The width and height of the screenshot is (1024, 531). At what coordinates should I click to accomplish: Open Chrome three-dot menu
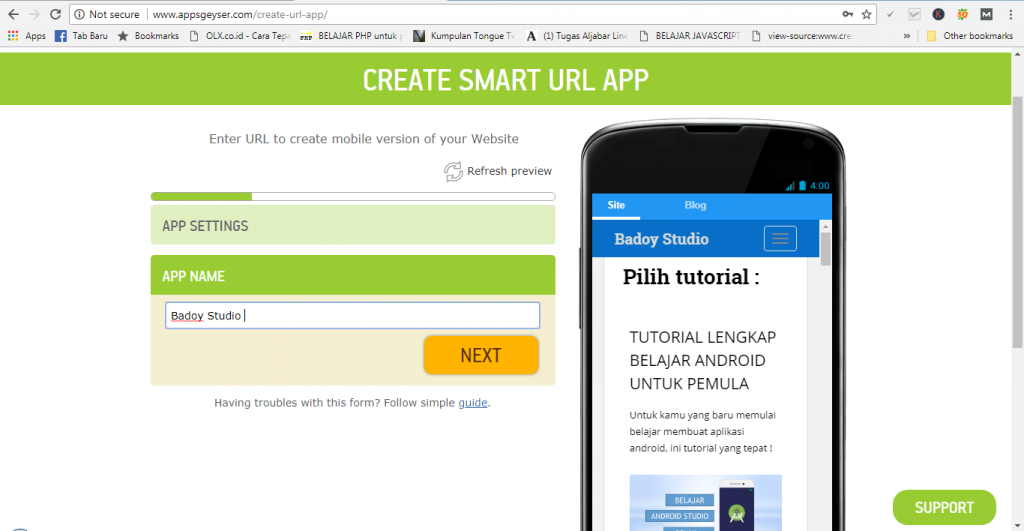1011,15
